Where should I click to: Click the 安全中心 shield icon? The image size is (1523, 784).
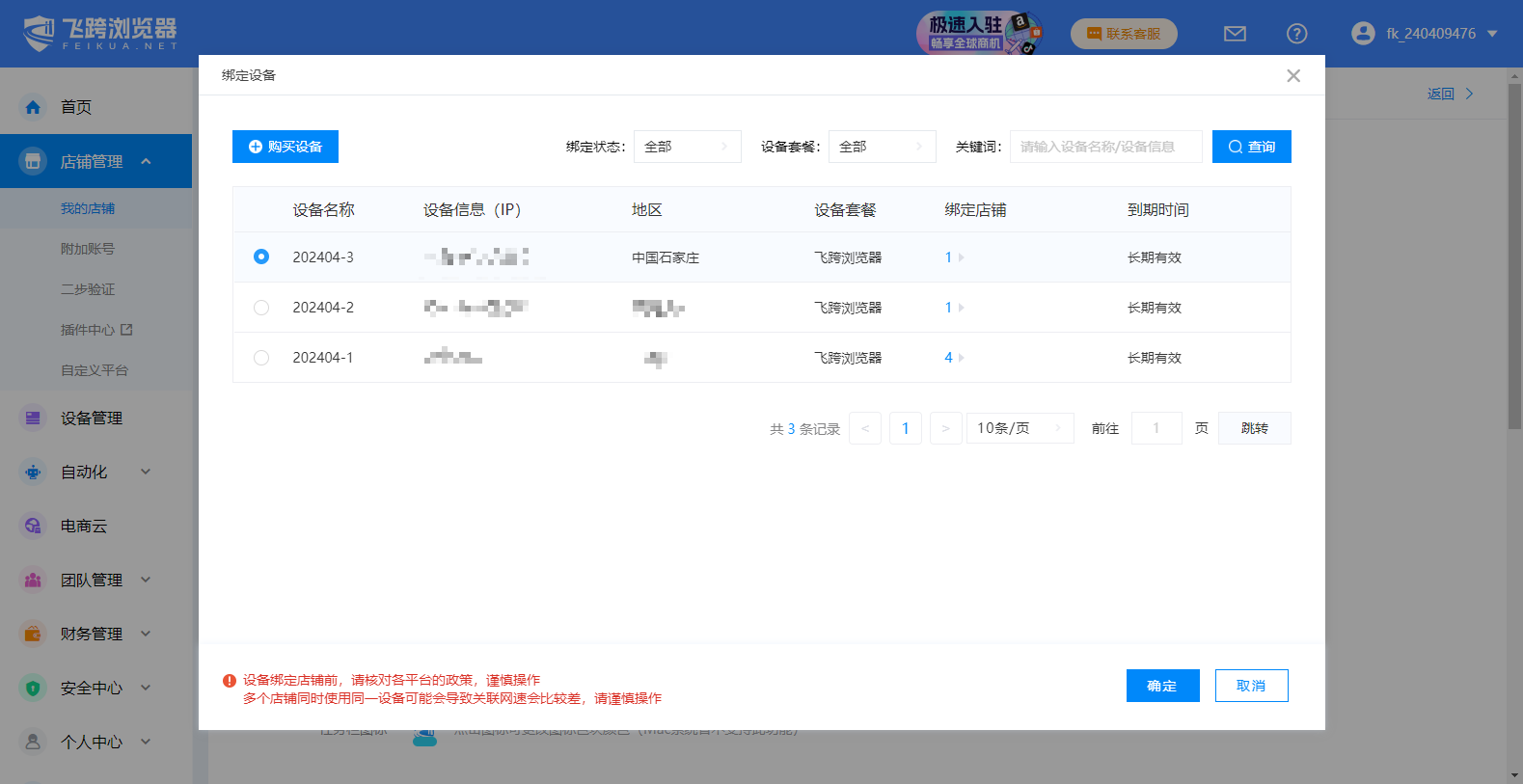coord(33,688)
